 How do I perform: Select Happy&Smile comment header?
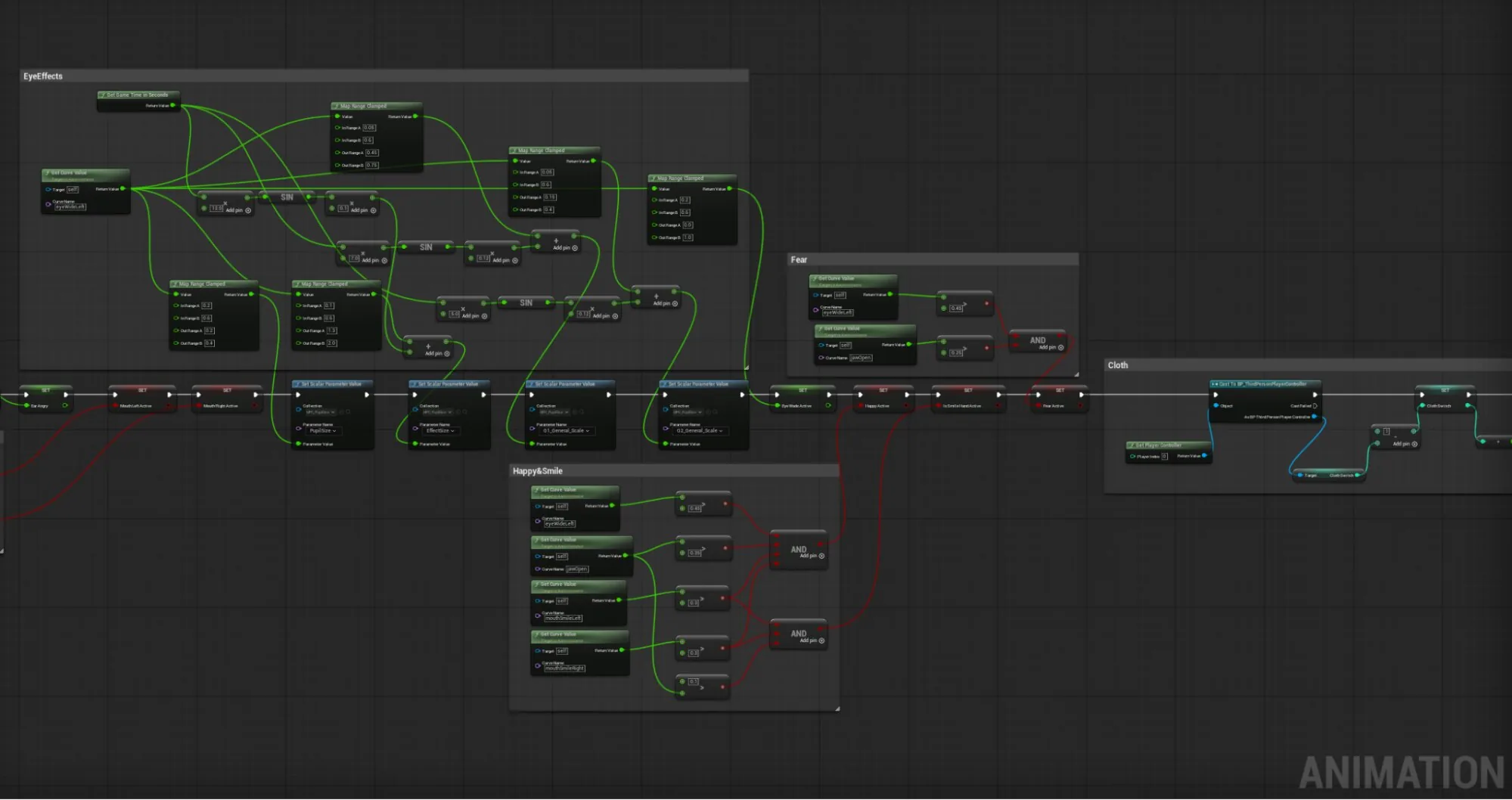pos(675,471)
